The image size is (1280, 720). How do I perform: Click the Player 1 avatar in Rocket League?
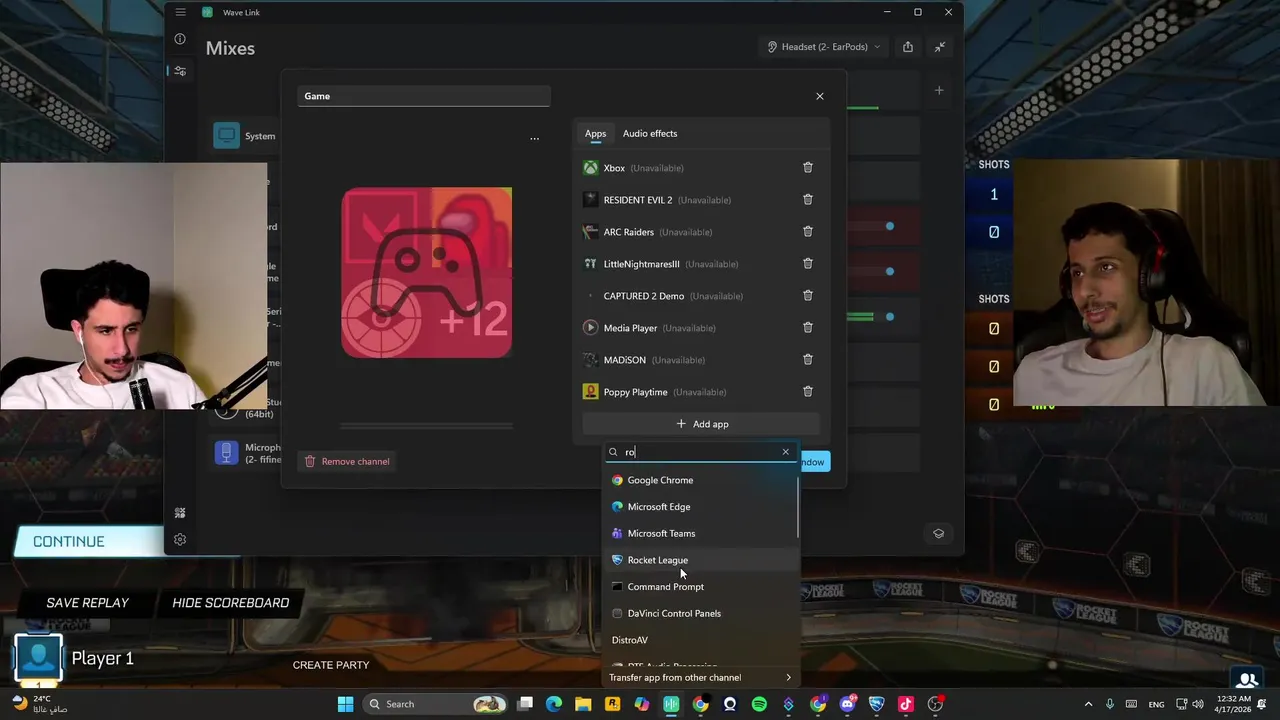click(39, 658)
